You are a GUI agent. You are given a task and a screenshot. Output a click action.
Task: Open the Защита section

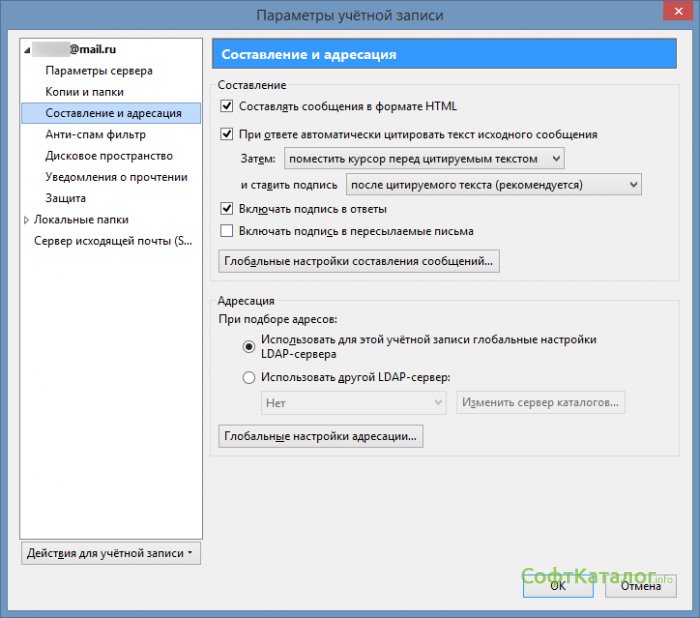click(65, 198)
